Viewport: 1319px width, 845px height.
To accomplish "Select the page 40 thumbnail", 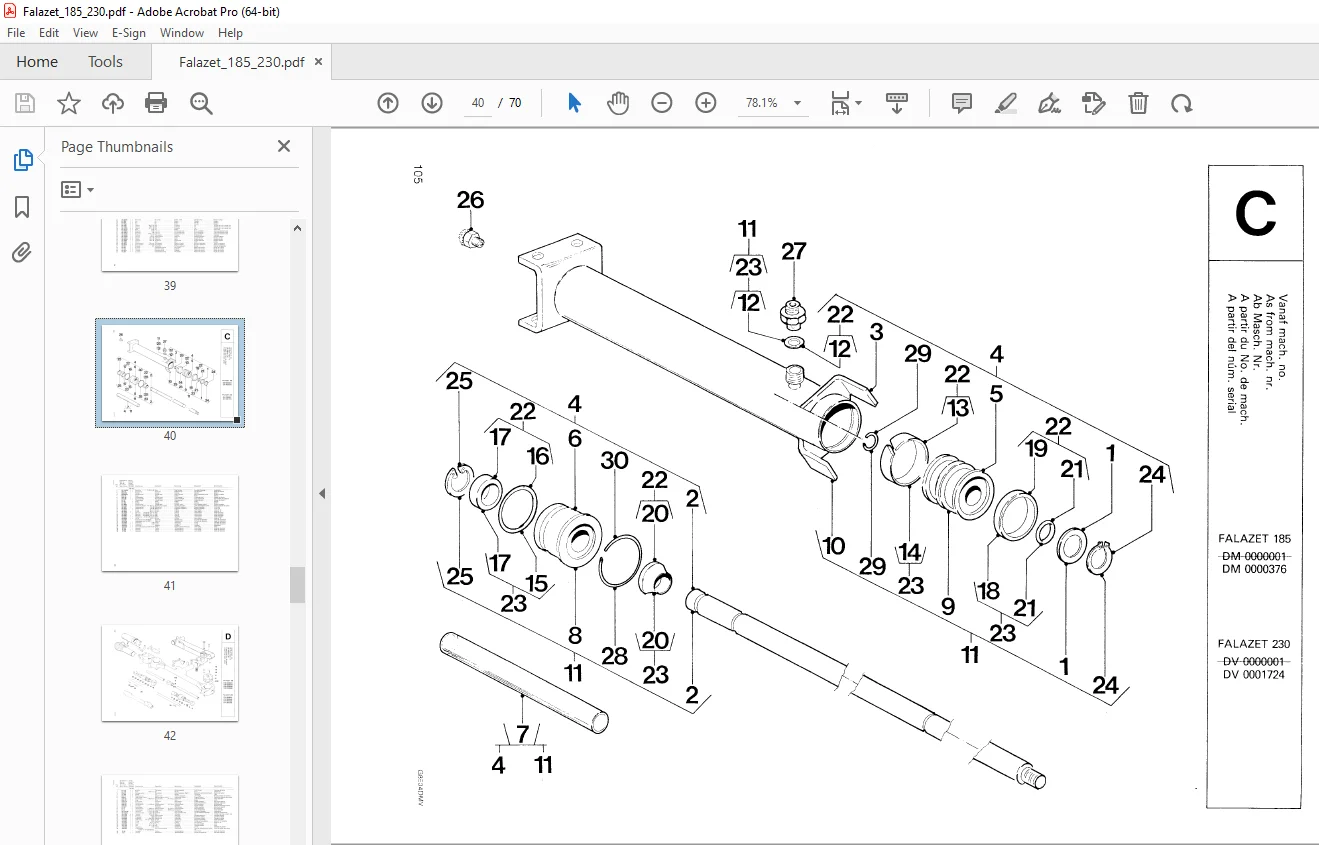I will click(170, 373).
